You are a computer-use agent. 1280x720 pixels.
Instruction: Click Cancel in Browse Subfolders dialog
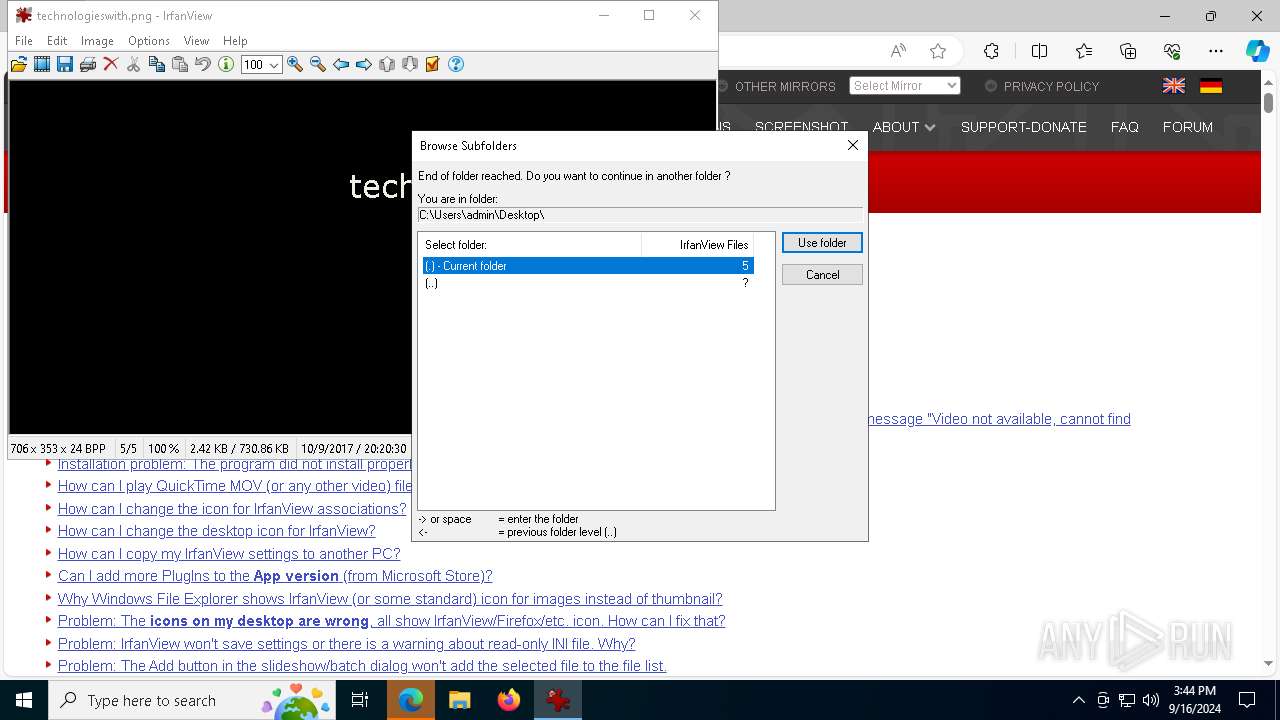[x=822, y=275]
